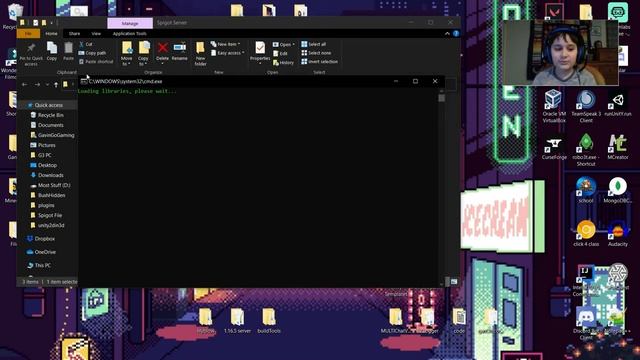Click Select all in the ribbon
This screenshot has width=640, height=360.
coord(313,44)
